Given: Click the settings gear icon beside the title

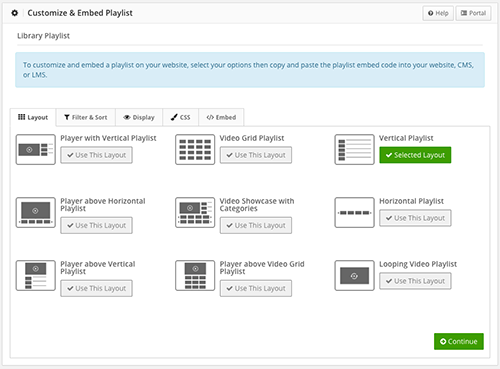Looking at the screenshot, I should point(15,13).
